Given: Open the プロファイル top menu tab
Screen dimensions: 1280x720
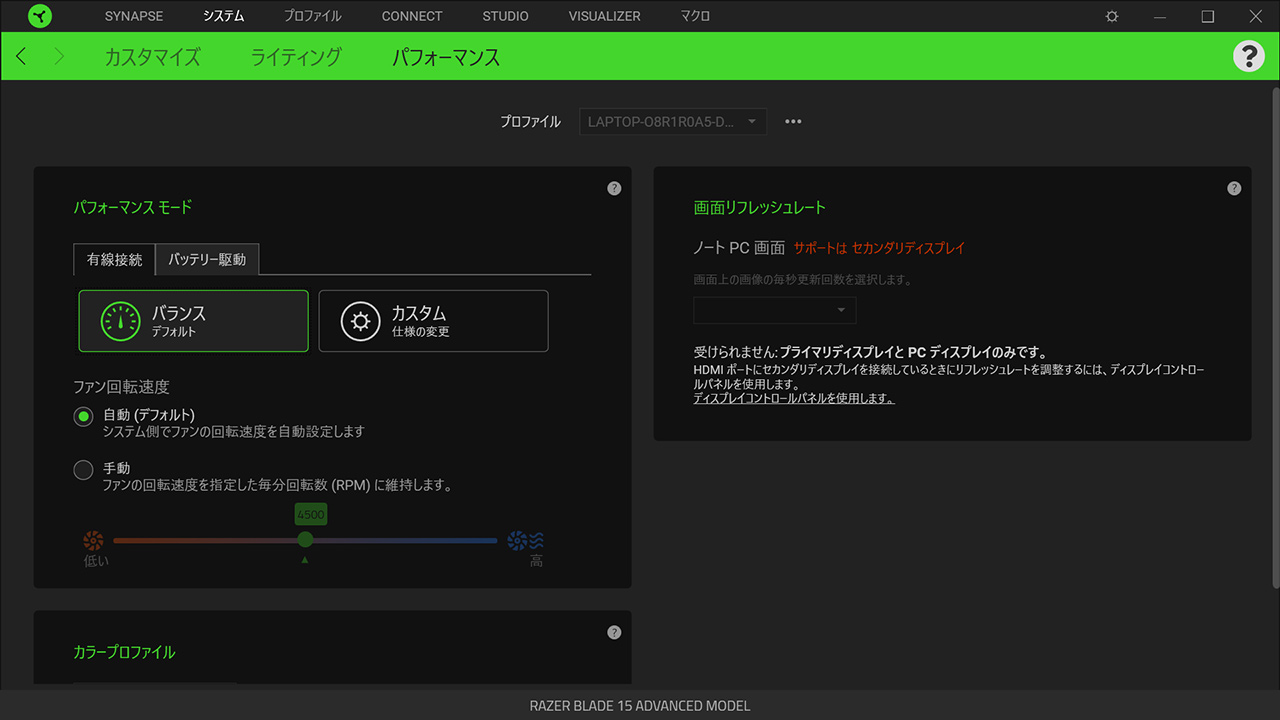Looking at the screenshot, I should click(312, 16).
